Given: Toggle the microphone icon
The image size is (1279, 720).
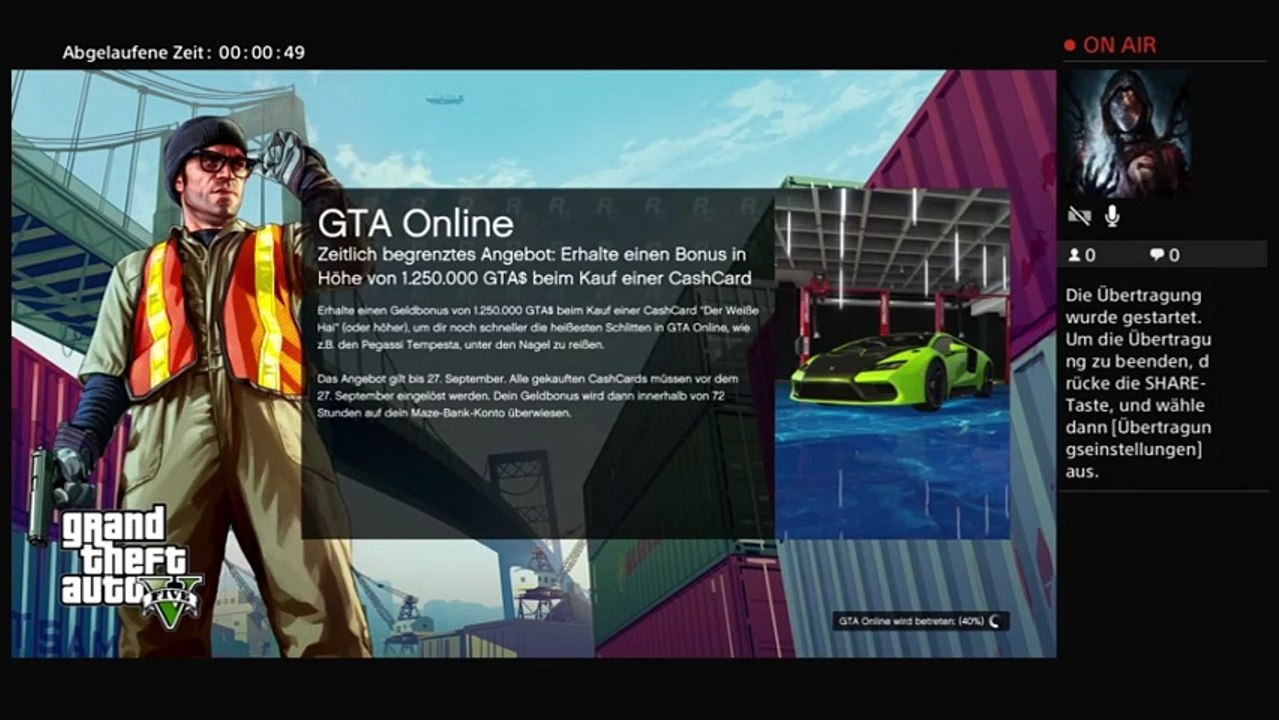Looking at the screenshot, I should coord(1112,216).
